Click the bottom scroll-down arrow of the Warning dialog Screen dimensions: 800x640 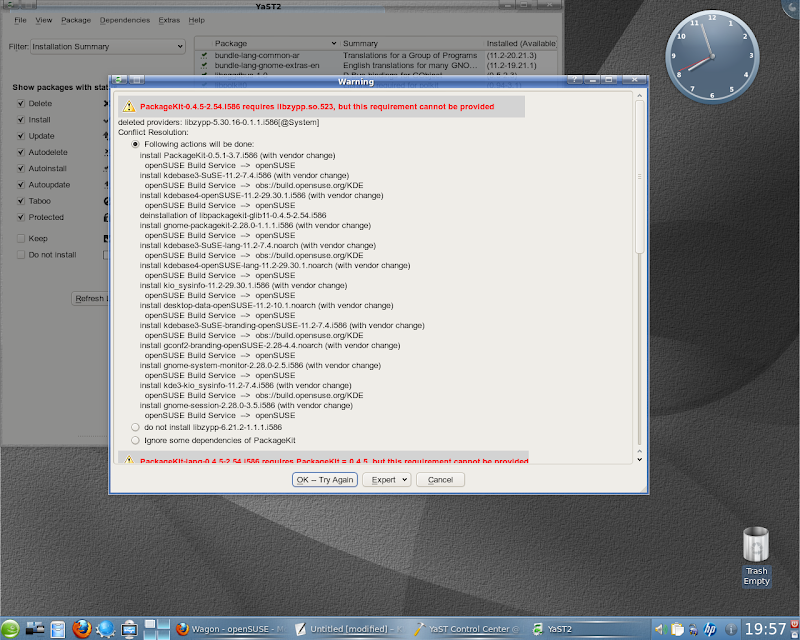(x=639, y=459)
